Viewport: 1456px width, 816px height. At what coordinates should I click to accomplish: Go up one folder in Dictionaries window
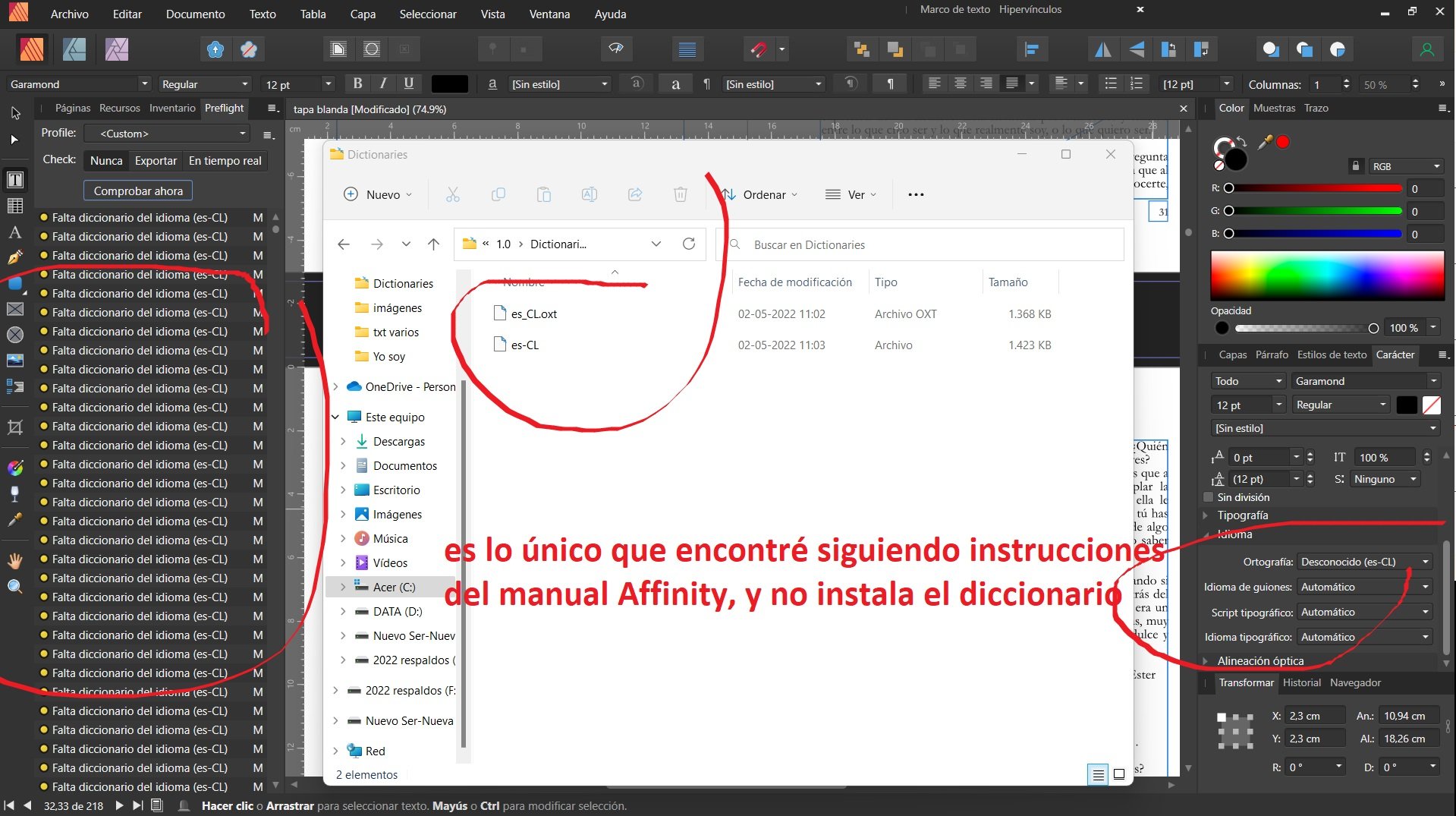coord(433,244)
